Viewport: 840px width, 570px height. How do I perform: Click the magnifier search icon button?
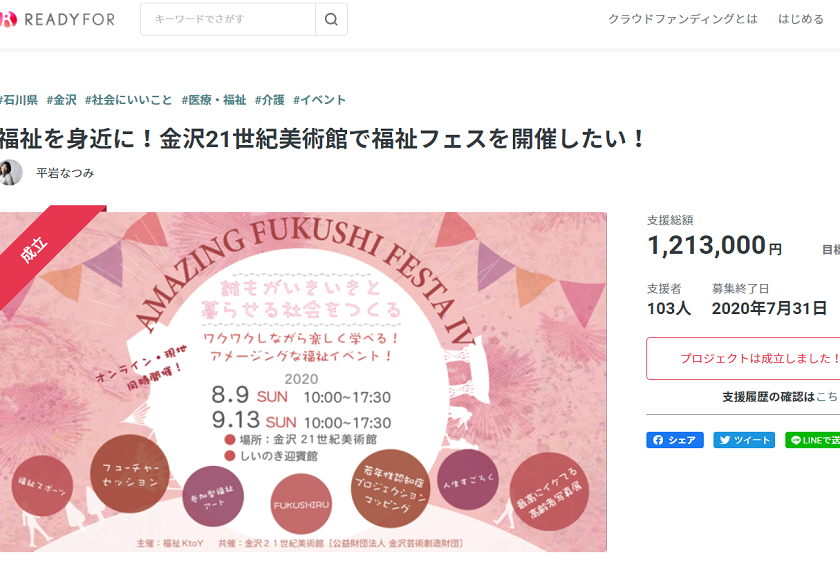pyautogui.click(x=332, y=19)
